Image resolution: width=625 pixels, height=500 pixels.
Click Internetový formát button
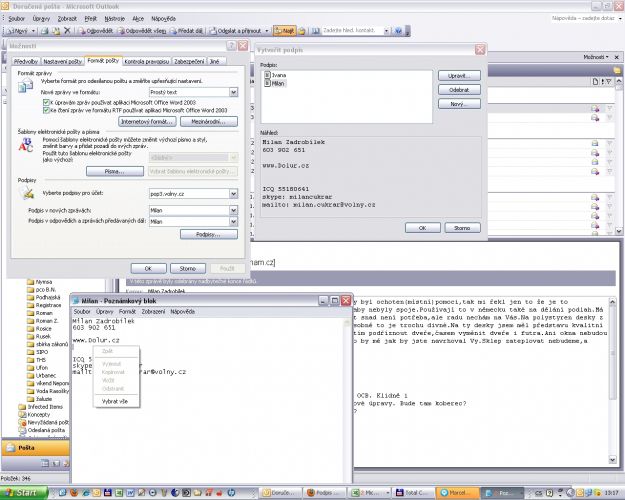click(147, 122)
